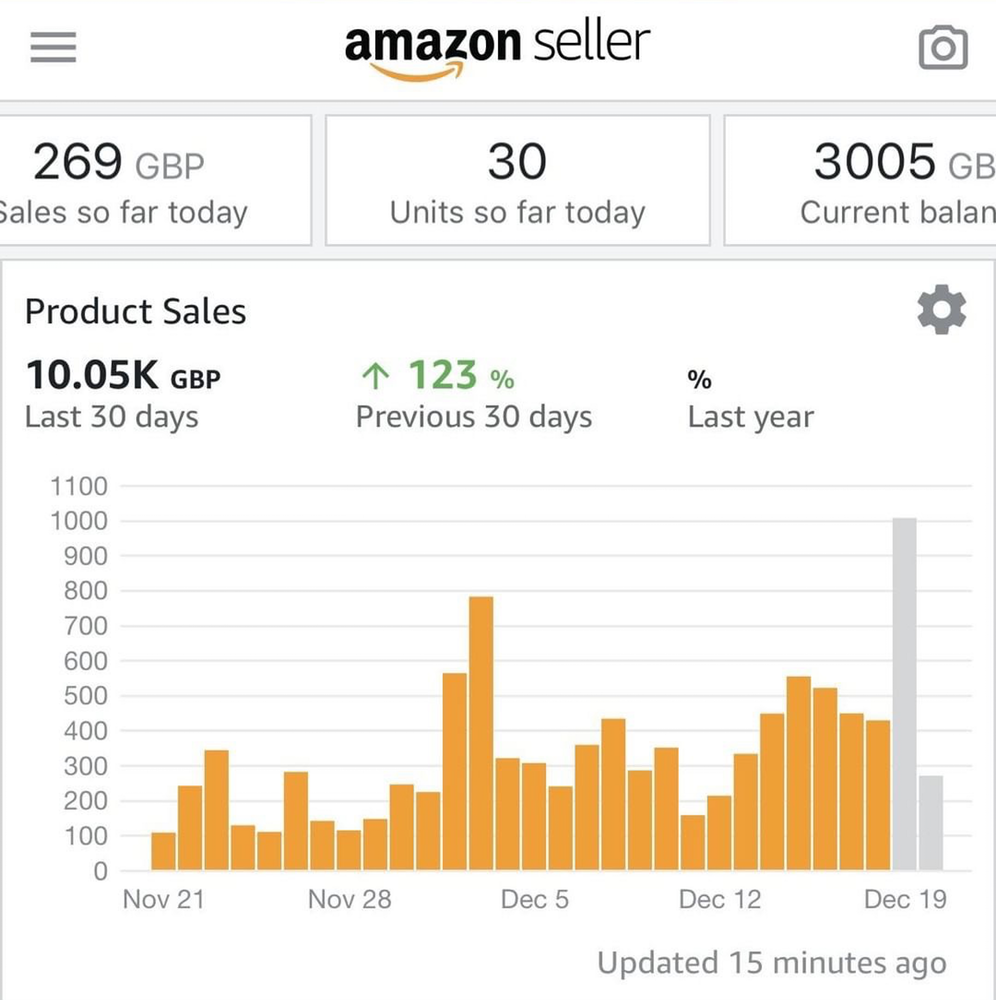Click the Dec 5 axis label
The height and width of the screenshot is (1000, 996).
pos(534,900)
